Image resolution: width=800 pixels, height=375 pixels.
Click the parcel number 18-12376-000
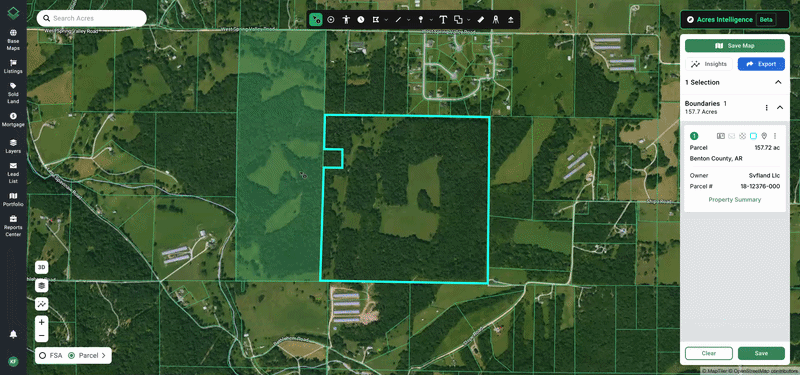tap(760, 186)
